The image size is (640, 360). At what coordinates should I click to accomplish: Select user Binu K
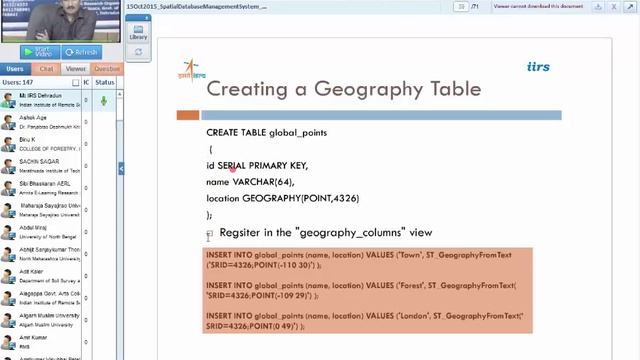pos(41,144)
